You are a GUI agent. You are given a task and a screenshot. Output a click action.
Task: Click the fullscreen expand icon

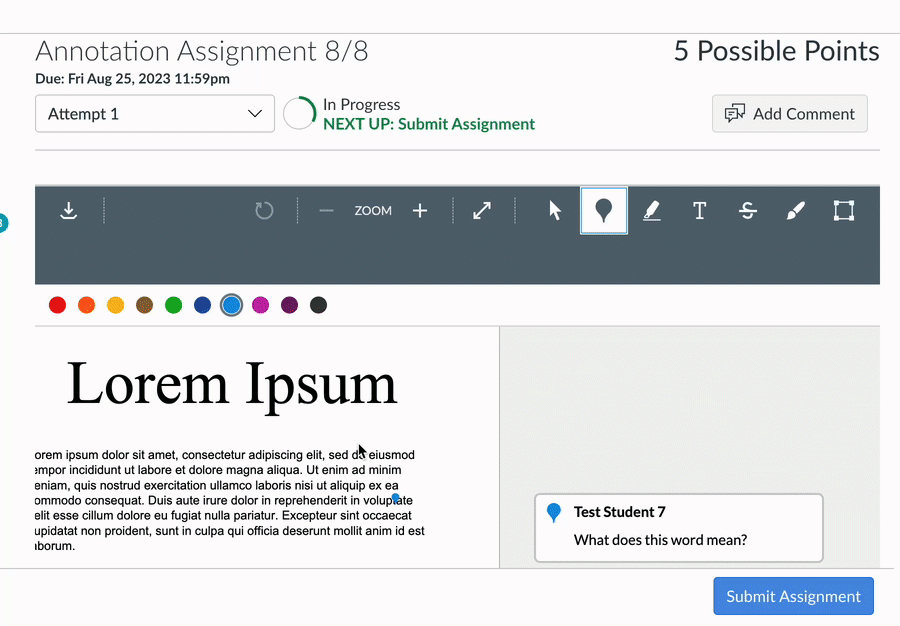click(481, 210)
